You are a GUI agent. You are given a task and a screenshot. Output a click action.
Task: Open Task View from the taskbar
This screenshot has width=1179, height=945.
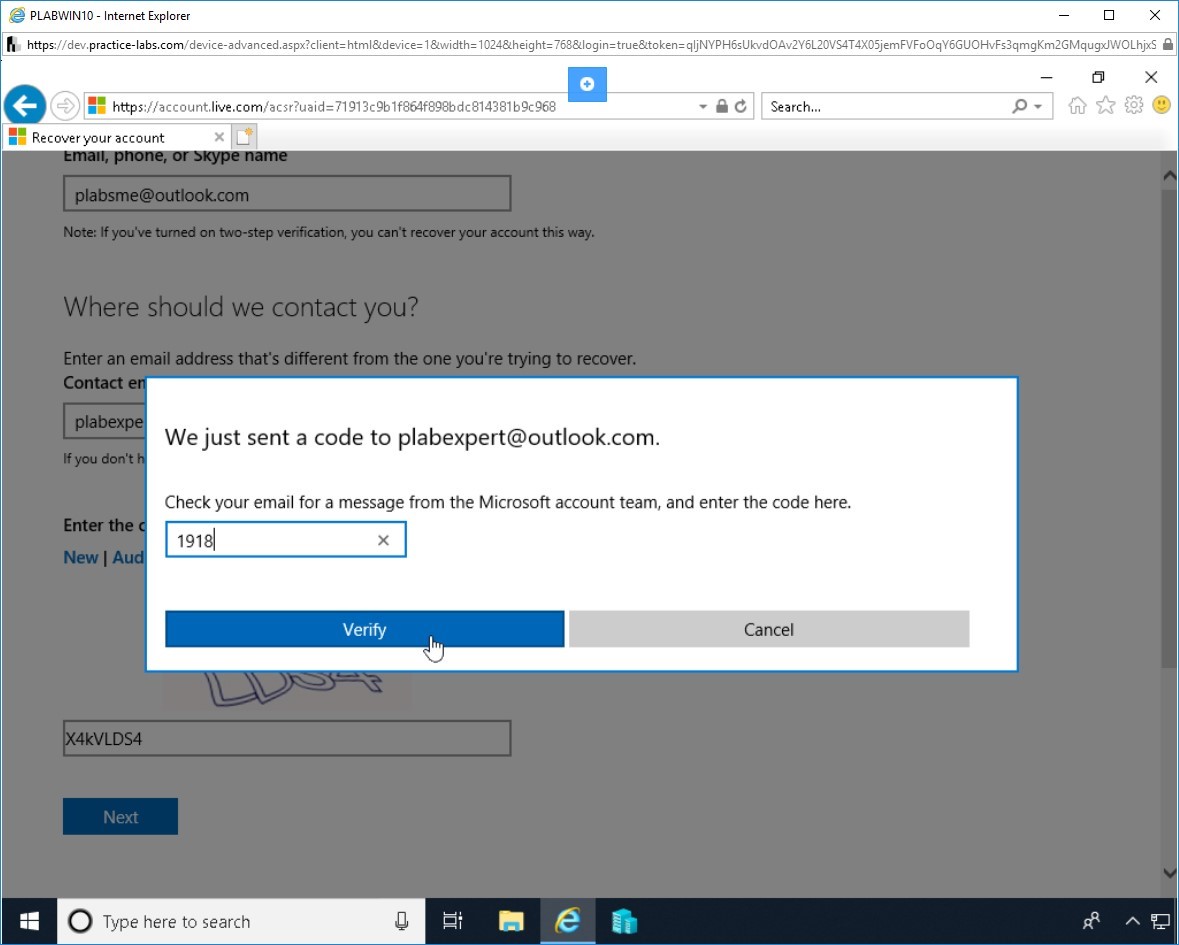(453, 921)
